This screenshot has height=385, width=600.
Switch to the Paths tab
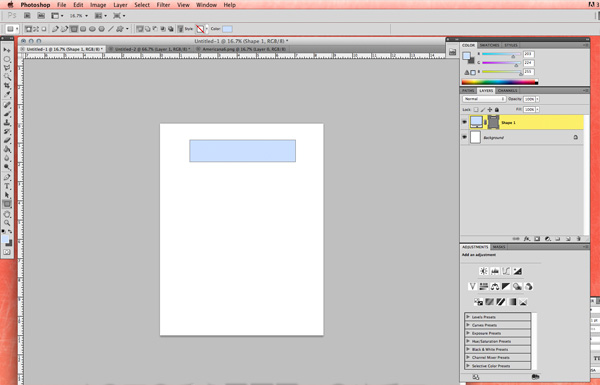(x=468, y=91)
